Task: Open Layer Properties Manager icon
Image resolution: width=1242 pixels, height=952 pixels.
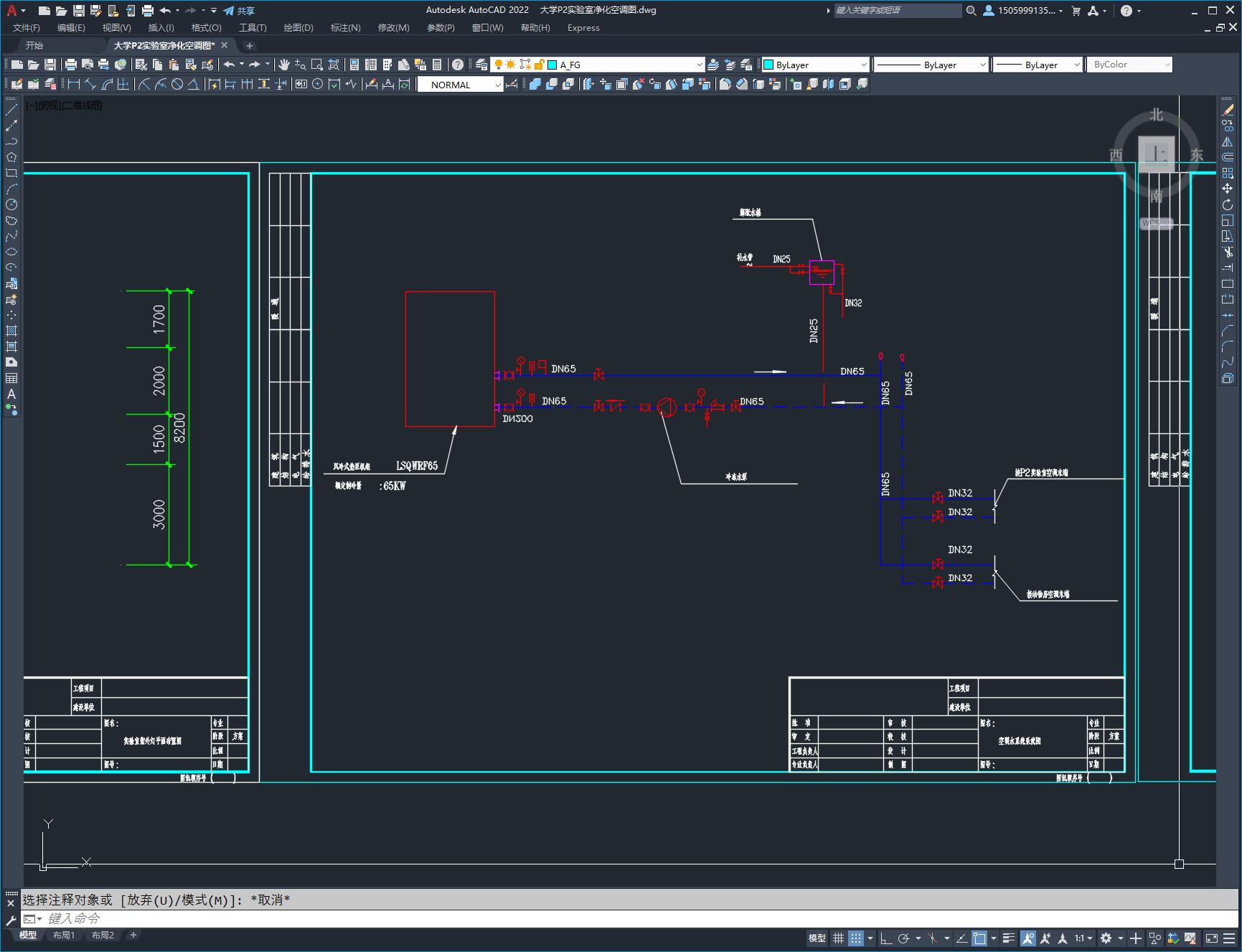Action: coord(481,65)
